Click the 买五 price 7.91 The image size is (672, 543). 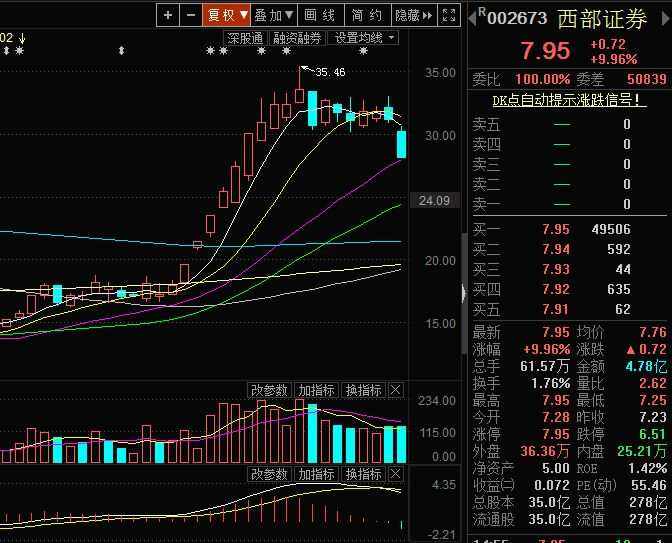tap(556, 309)
